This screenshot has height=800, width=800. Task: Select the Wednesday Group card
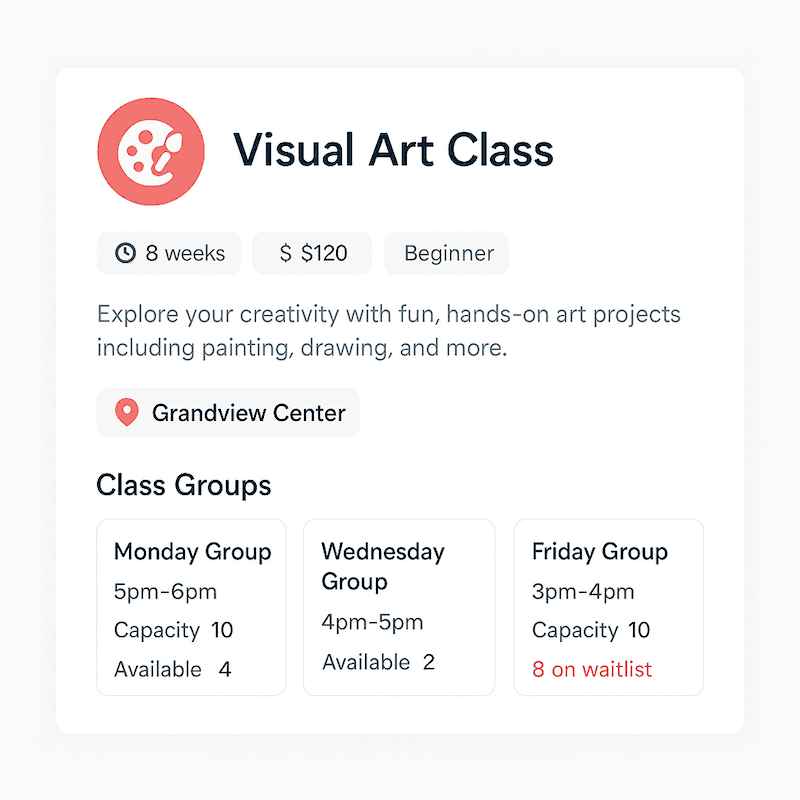[x=399, y=606]
